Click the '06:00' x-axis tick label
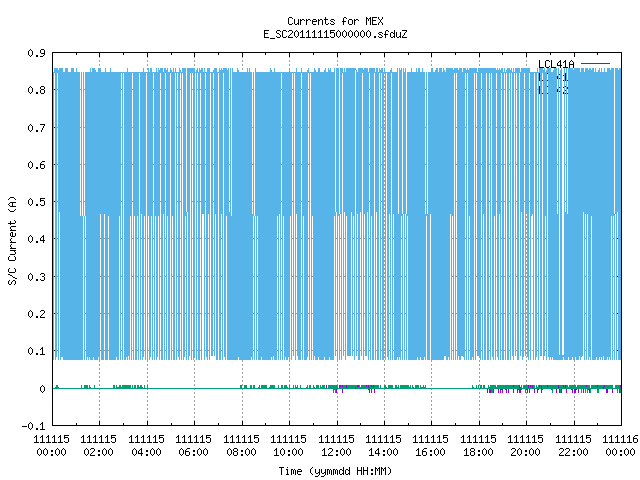The image size is (640, 480). click(193, 452)
